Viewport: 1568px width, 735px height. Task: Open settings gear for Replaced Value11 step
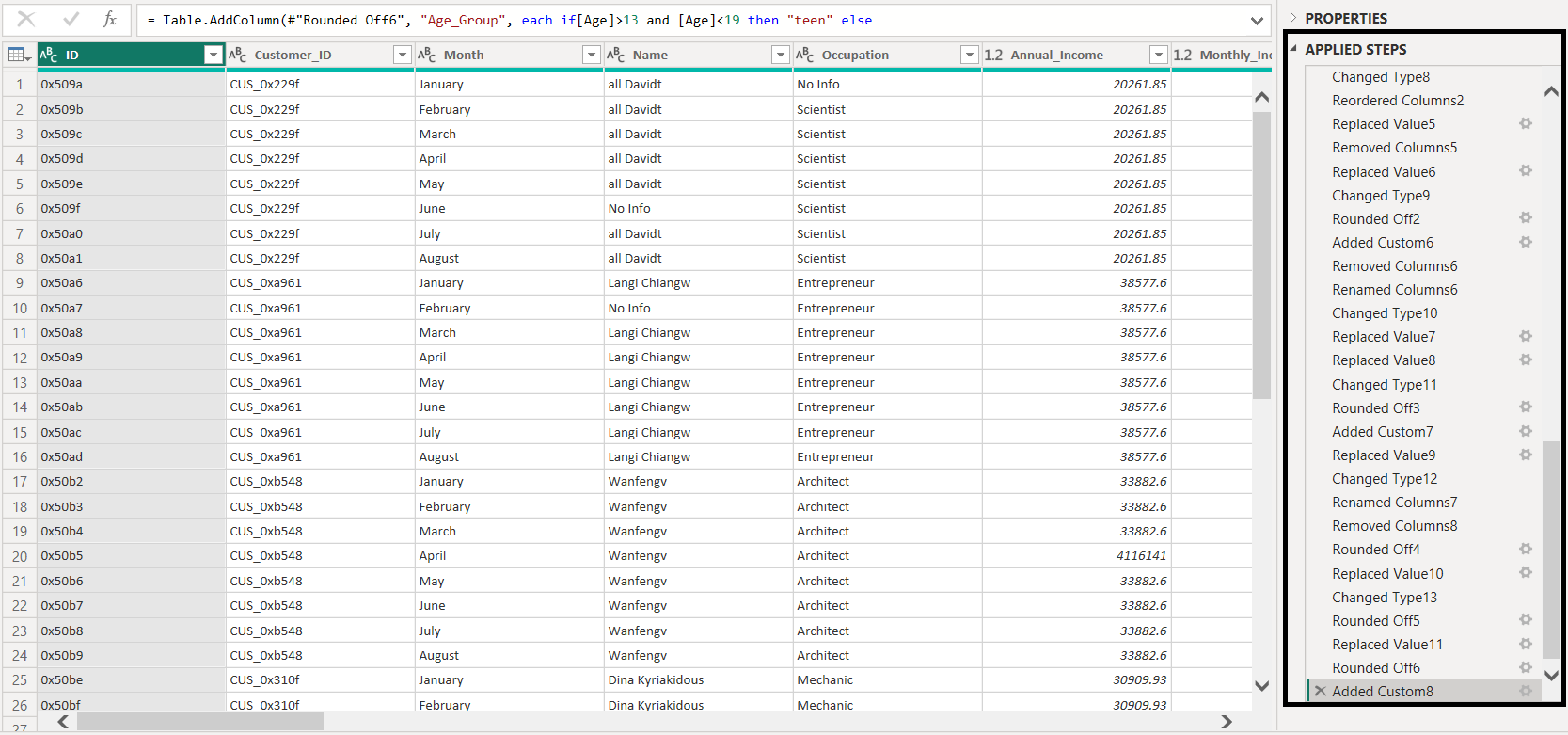click(1526, 644)
